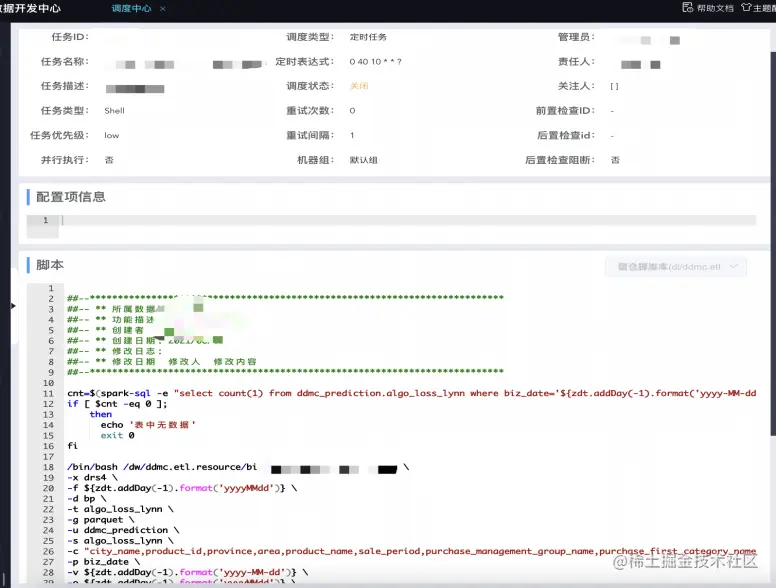Click the shirt-shaped theme icon

tap(746, 7)
